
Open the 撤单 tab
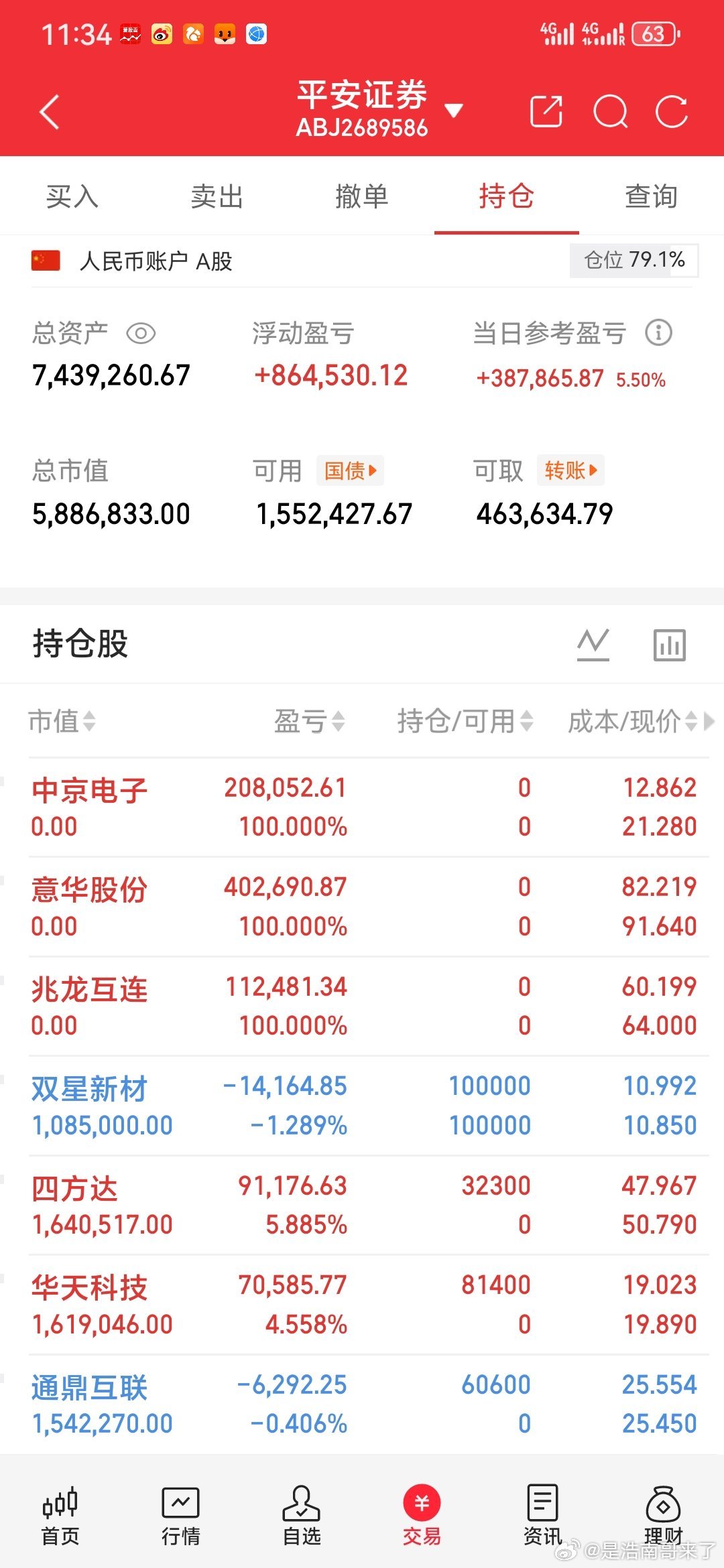coord(362,196)
